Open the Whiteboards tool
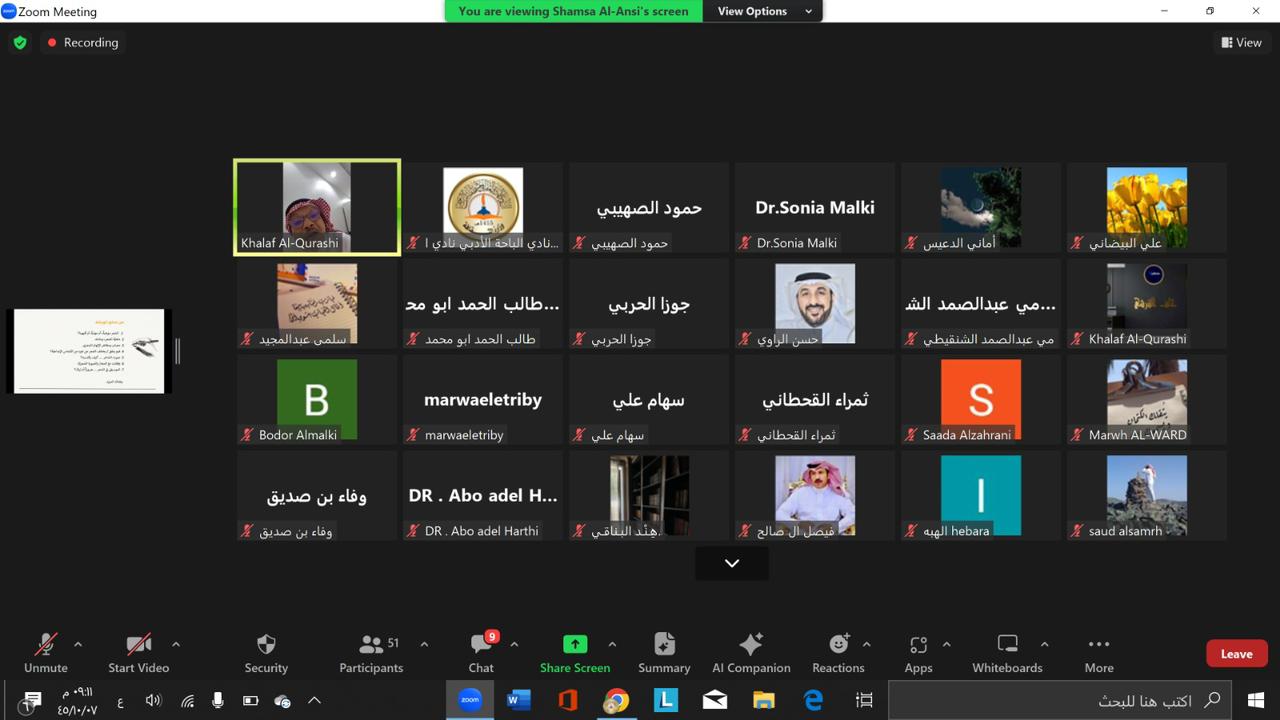This screenshot has width=1280, height=720. pos(1007,652)
